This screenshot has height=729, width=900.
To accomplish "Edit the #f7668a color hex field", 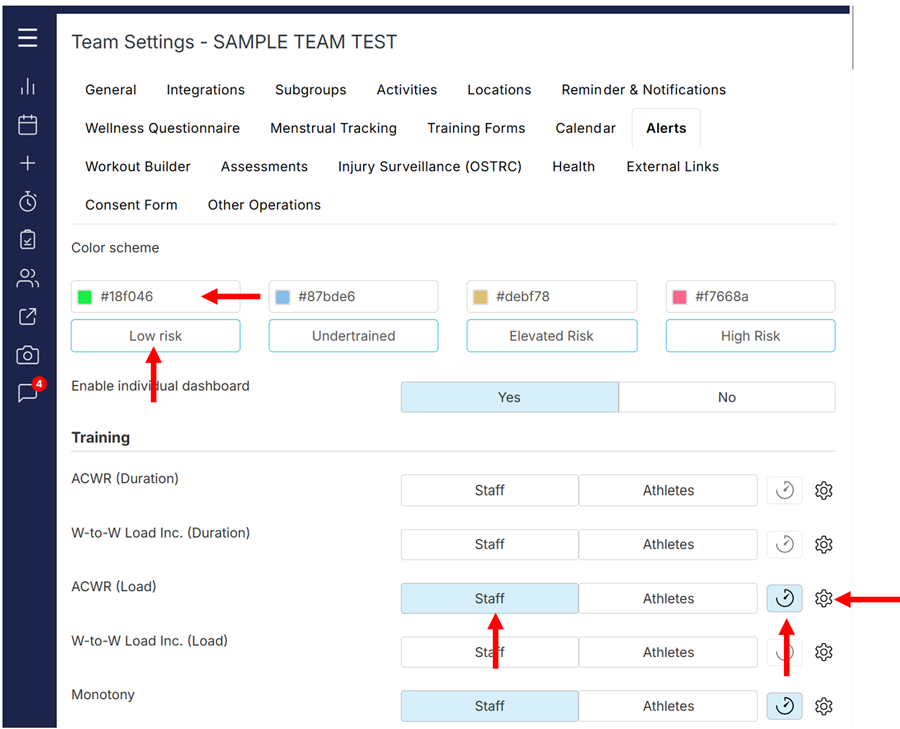I will 750,297.
